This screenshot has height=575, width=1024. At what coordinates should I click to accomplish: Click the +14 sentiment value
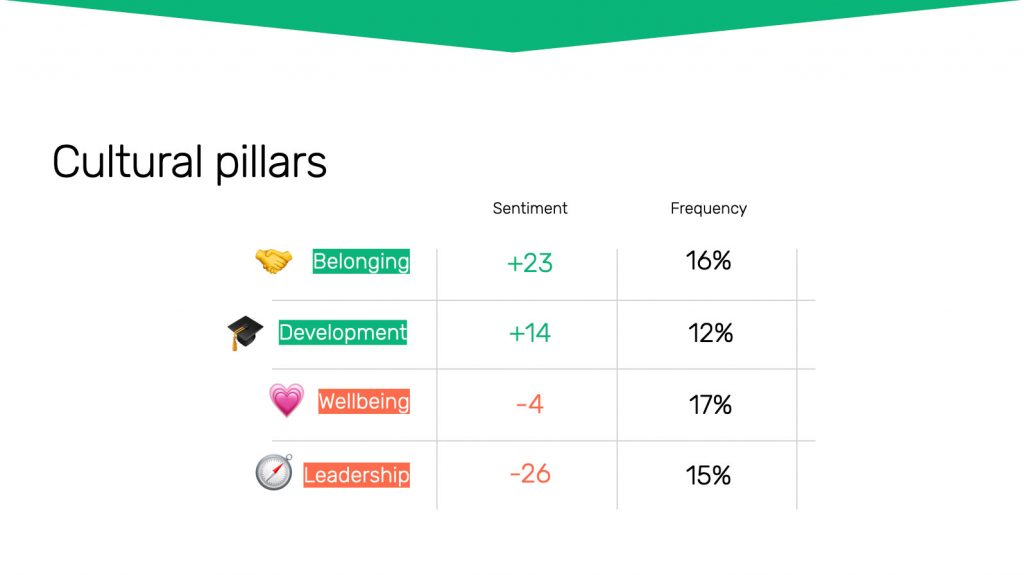530,333
